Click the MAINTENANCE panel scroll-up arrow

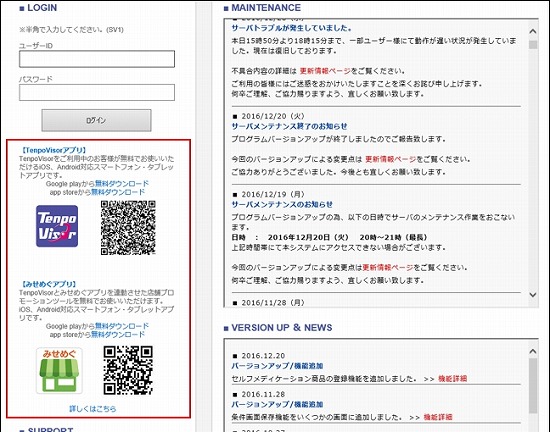point(533,32)
